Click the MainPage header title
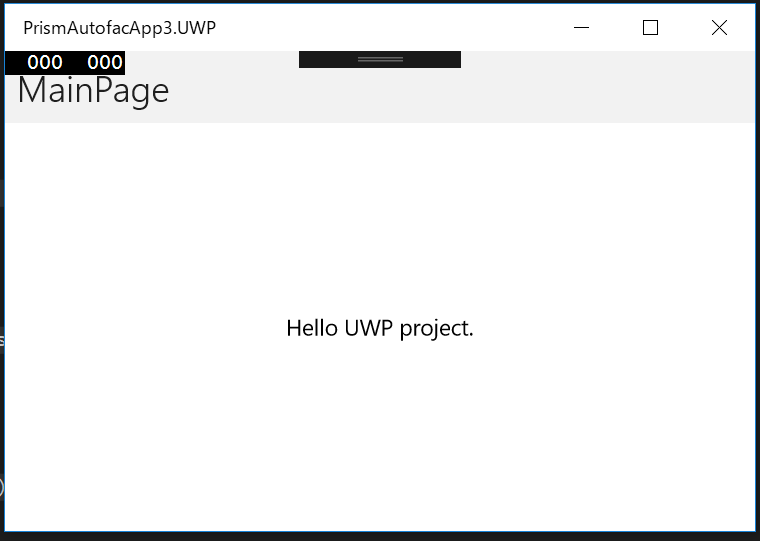This screenshot has height=541, width=760. pyautogui.click(x=93, y=91)
